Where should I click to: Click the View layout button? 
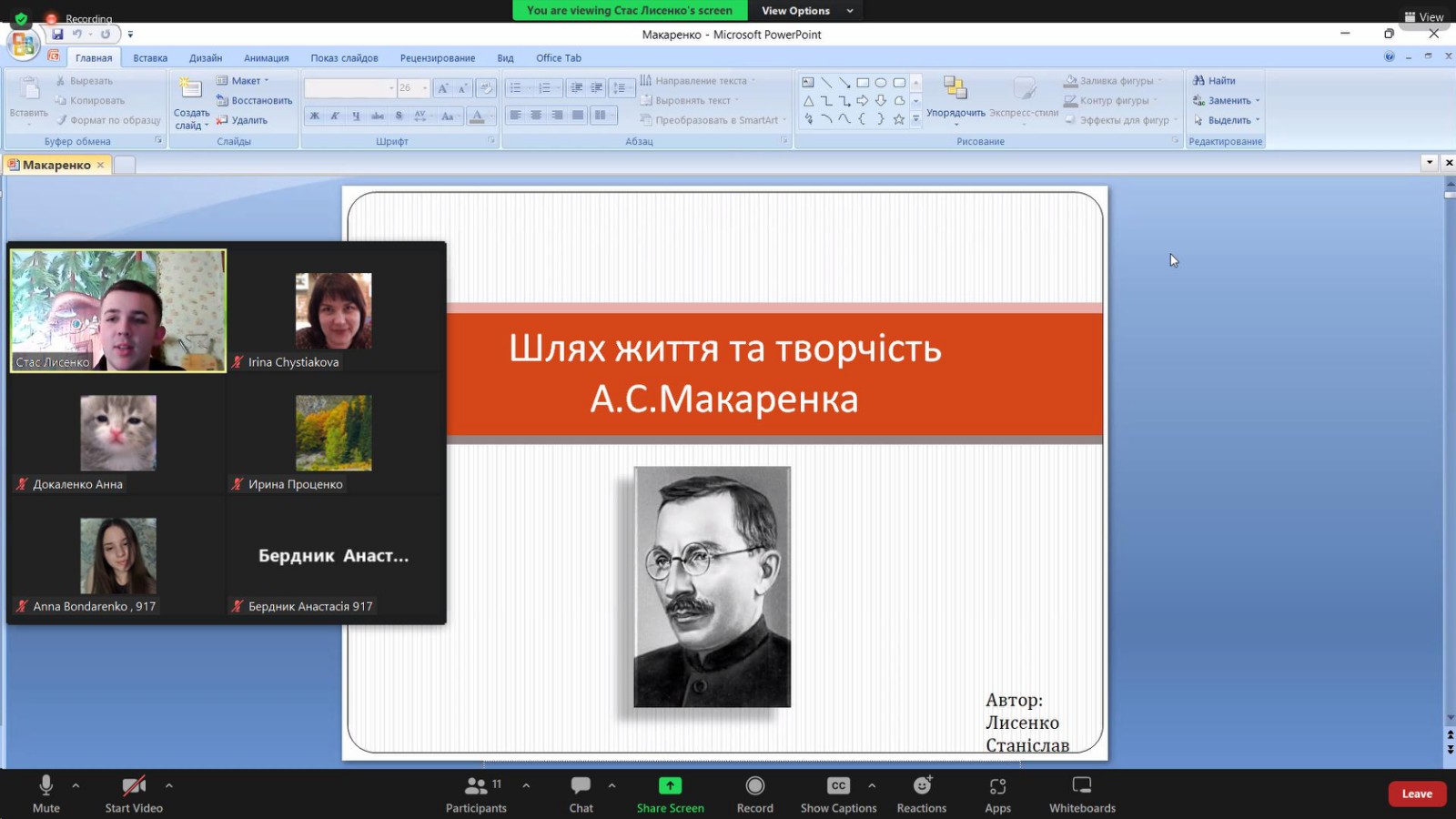coord(1424,17)
